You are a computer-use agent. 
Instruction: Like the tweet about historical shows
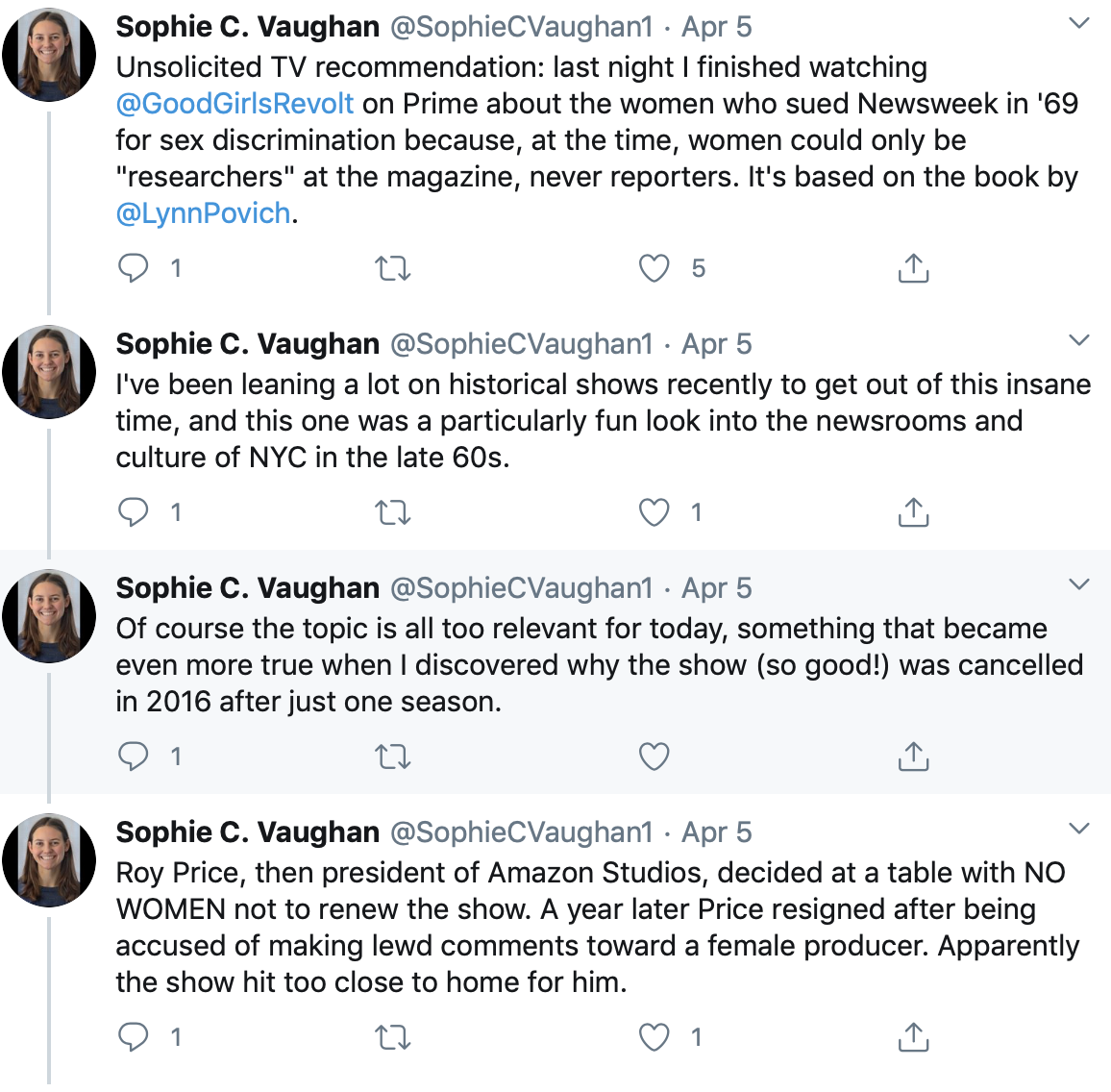(x=654, y=512)
